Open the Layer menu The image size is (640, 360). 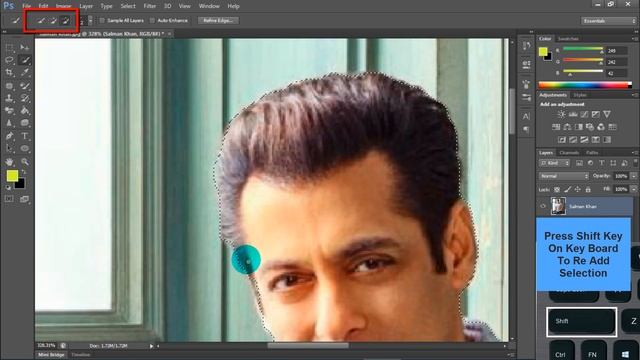[86, 6]
